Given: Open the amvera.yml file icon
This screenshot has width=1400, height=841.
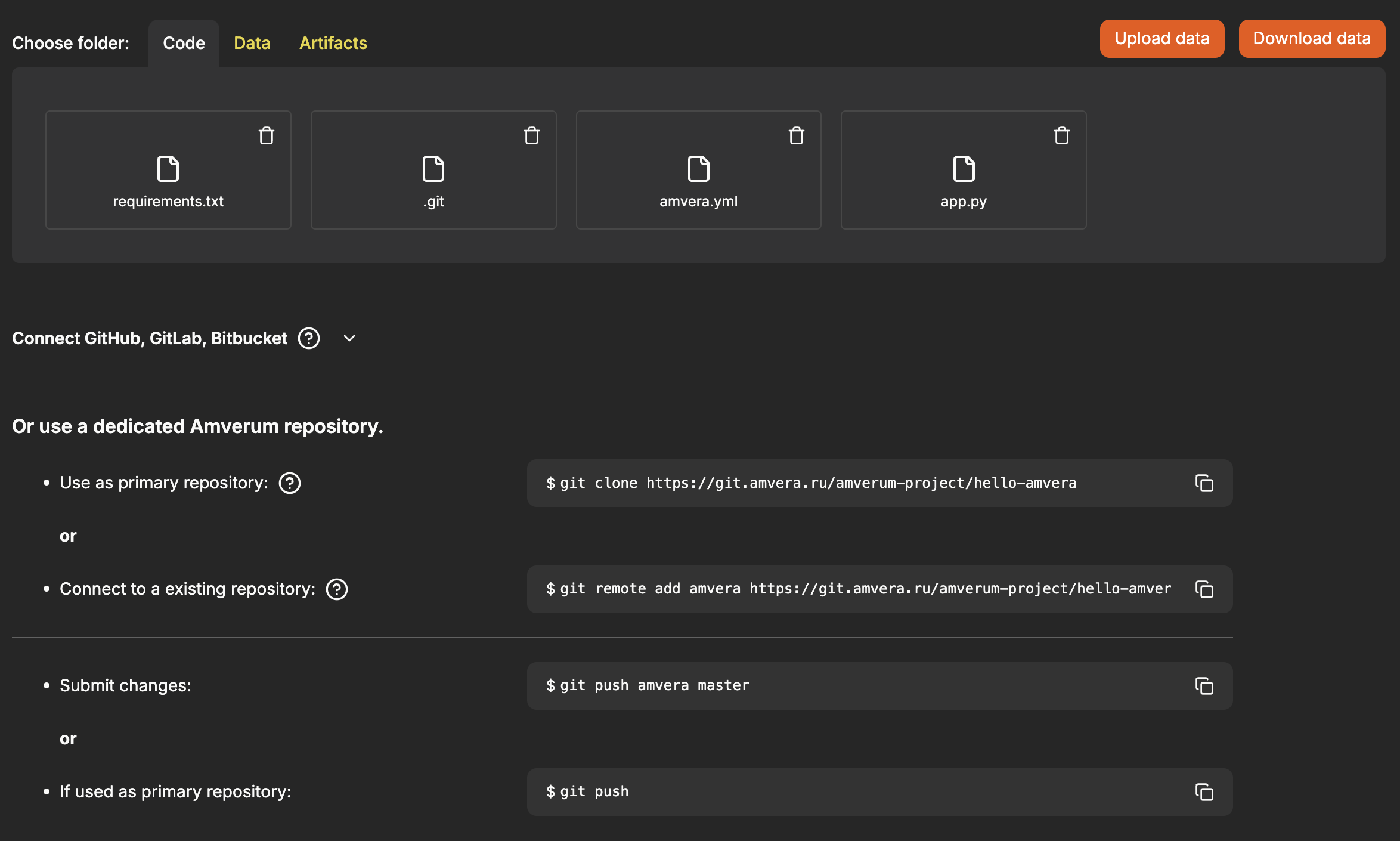Looking at the screenshot, I should [699, 169].
